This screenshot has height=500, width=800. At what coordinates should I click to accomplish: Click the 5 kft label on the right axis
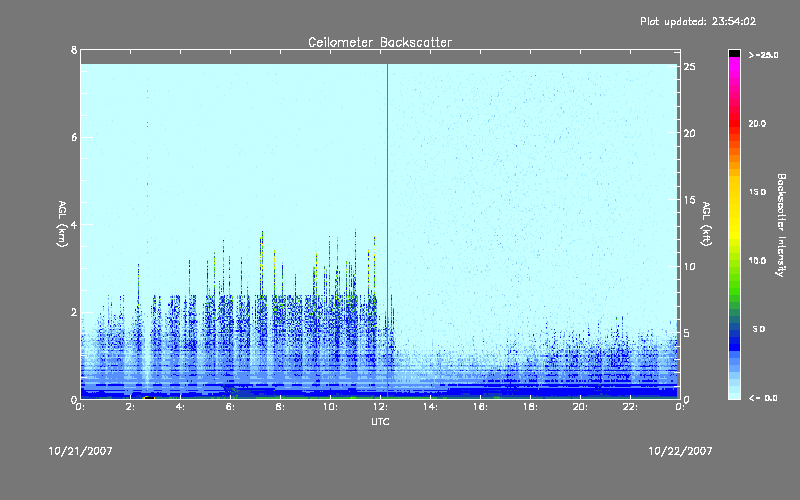coord(687,333)
